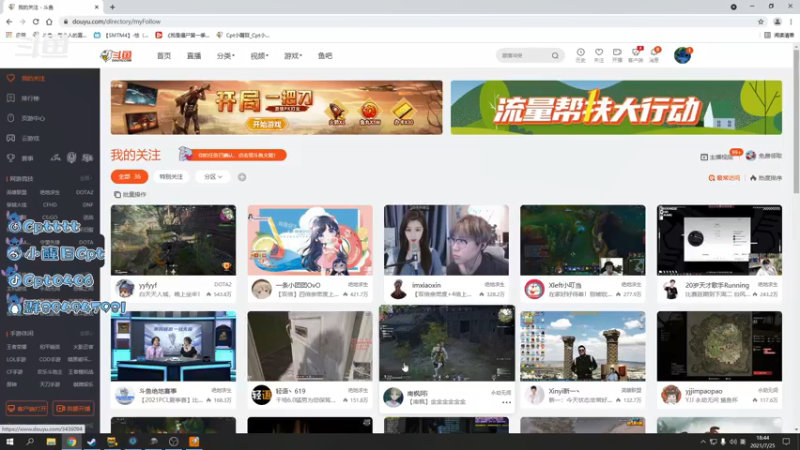Click the search magnifier icon
Viewport: 800px width, 450px height.
point(555,56)
